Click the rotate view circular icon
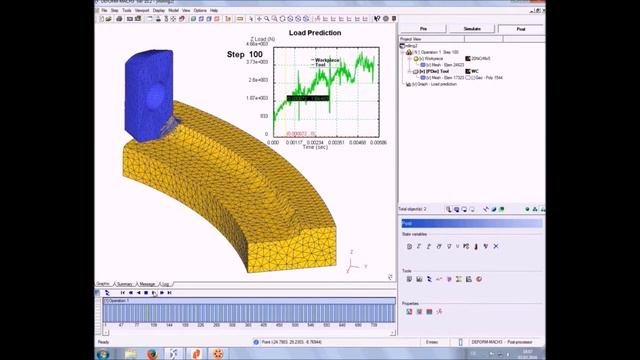640x360 pixels. (x=282, y=19)
